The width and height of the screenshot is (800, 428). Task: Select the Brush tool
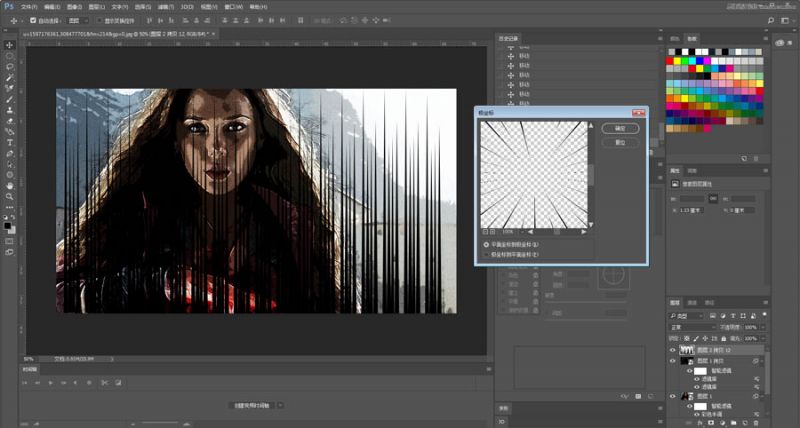pyautogui.click(x=10, y=99)
